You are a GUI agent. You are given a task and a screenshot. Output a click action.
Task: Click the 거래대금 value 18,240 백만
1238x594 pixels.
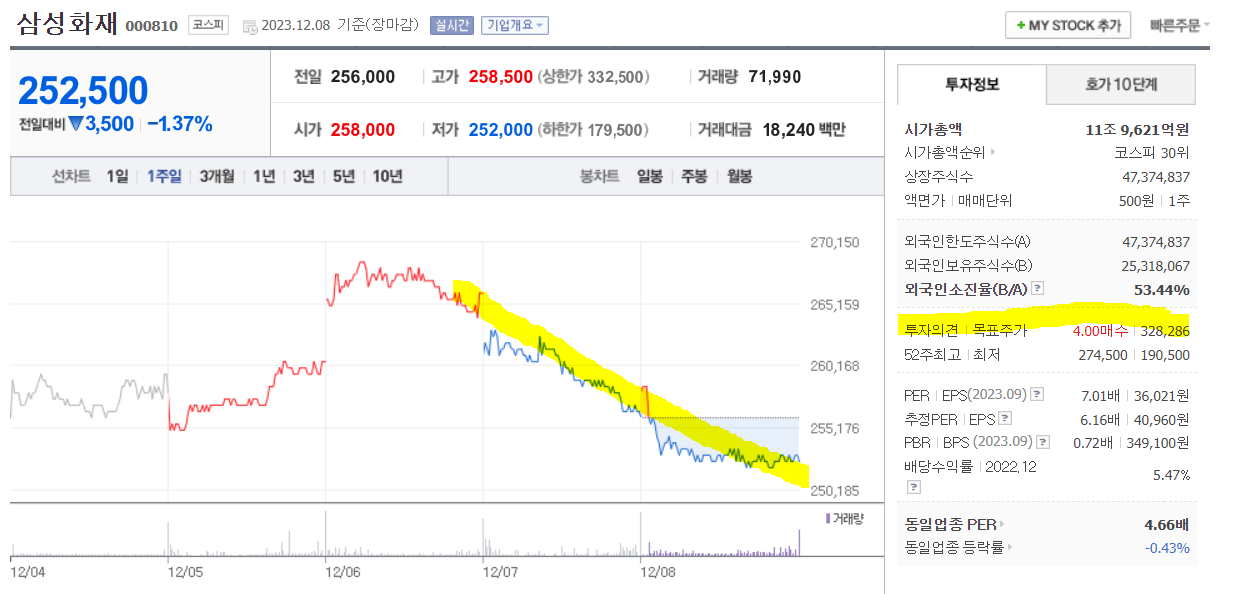coord(803,130)
